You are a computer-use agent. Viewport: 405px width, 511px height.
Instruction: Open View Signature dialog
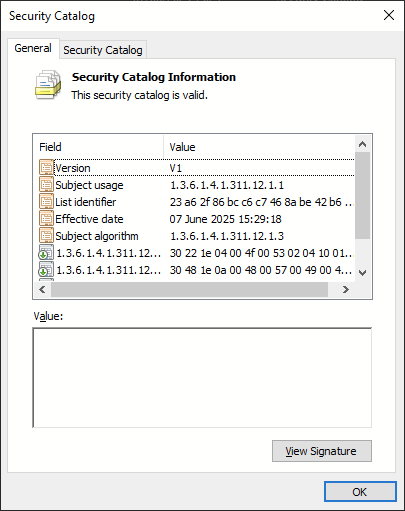pos(322,451)
